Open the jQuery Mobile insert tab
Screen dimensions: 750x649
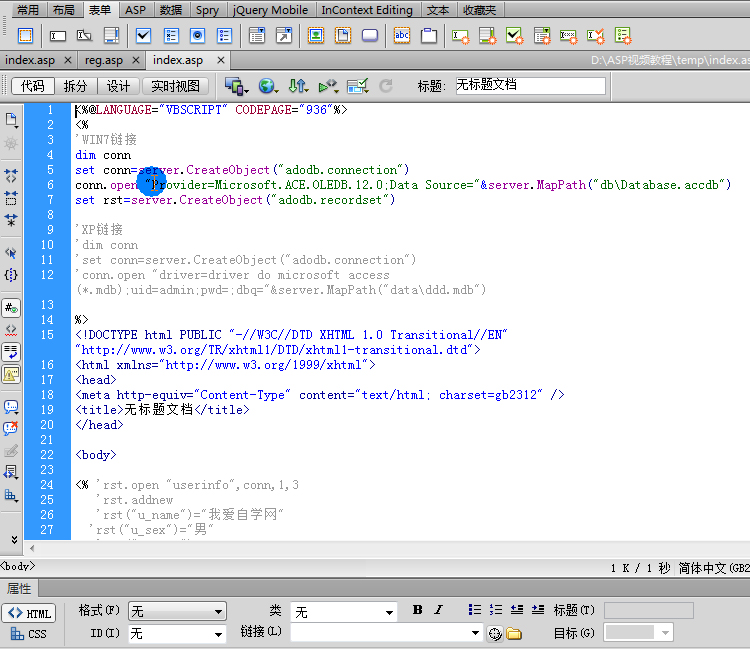pos(270,10)
